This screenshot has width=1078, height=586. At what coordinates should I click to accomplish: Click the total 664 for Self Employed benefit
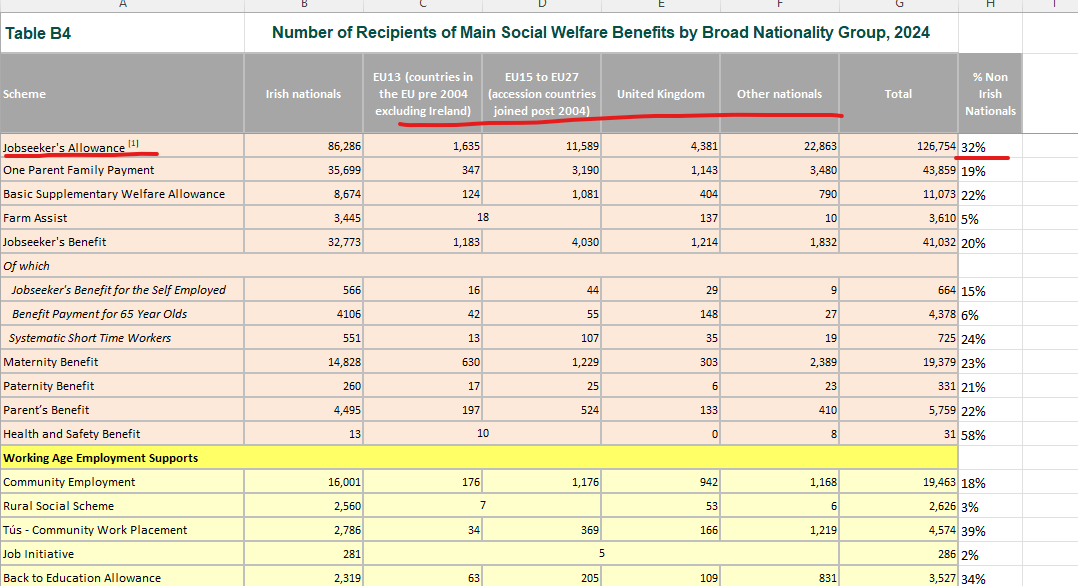(899, 290)
